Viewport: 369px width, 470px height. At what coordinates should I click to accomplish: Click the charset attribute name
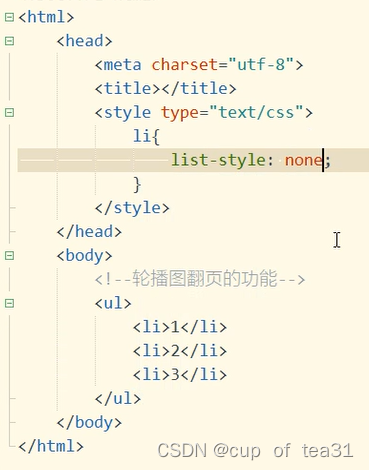click(x=185, y=65)
